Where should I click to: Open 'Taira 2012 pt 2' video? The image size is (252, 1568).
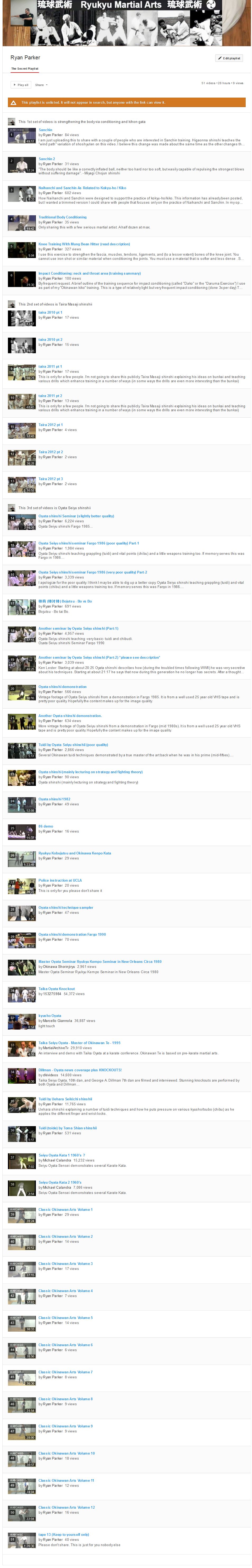50,452
